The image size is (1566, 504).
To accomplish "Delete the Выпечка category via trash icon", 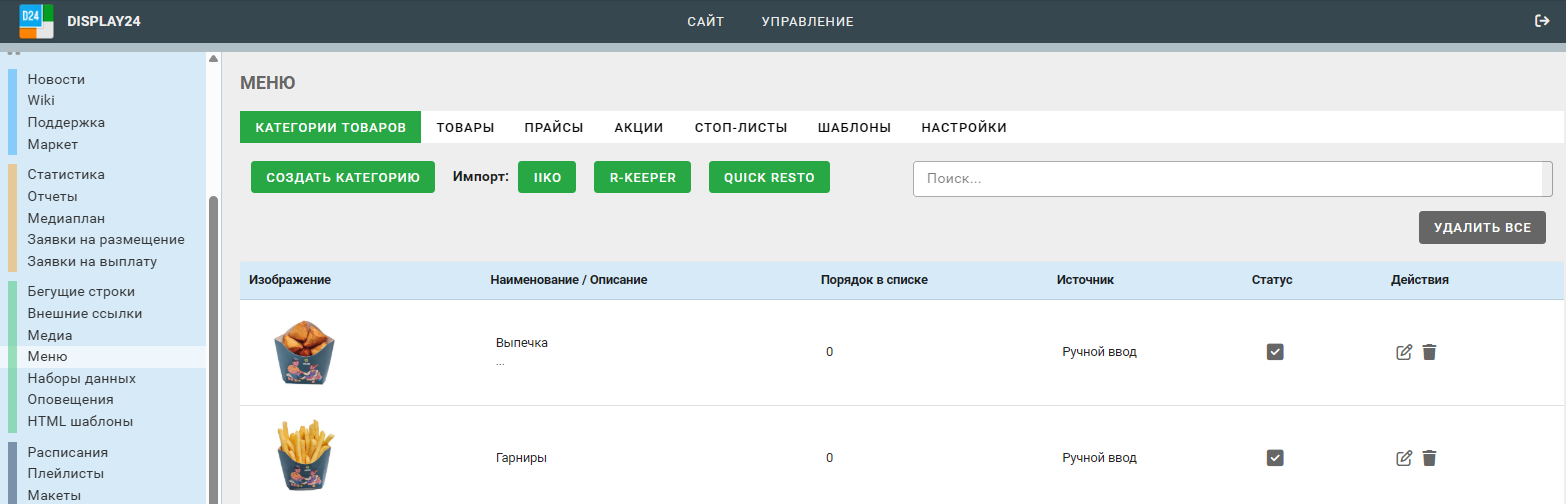I will pyautogui.click(x=1429, y=352).
